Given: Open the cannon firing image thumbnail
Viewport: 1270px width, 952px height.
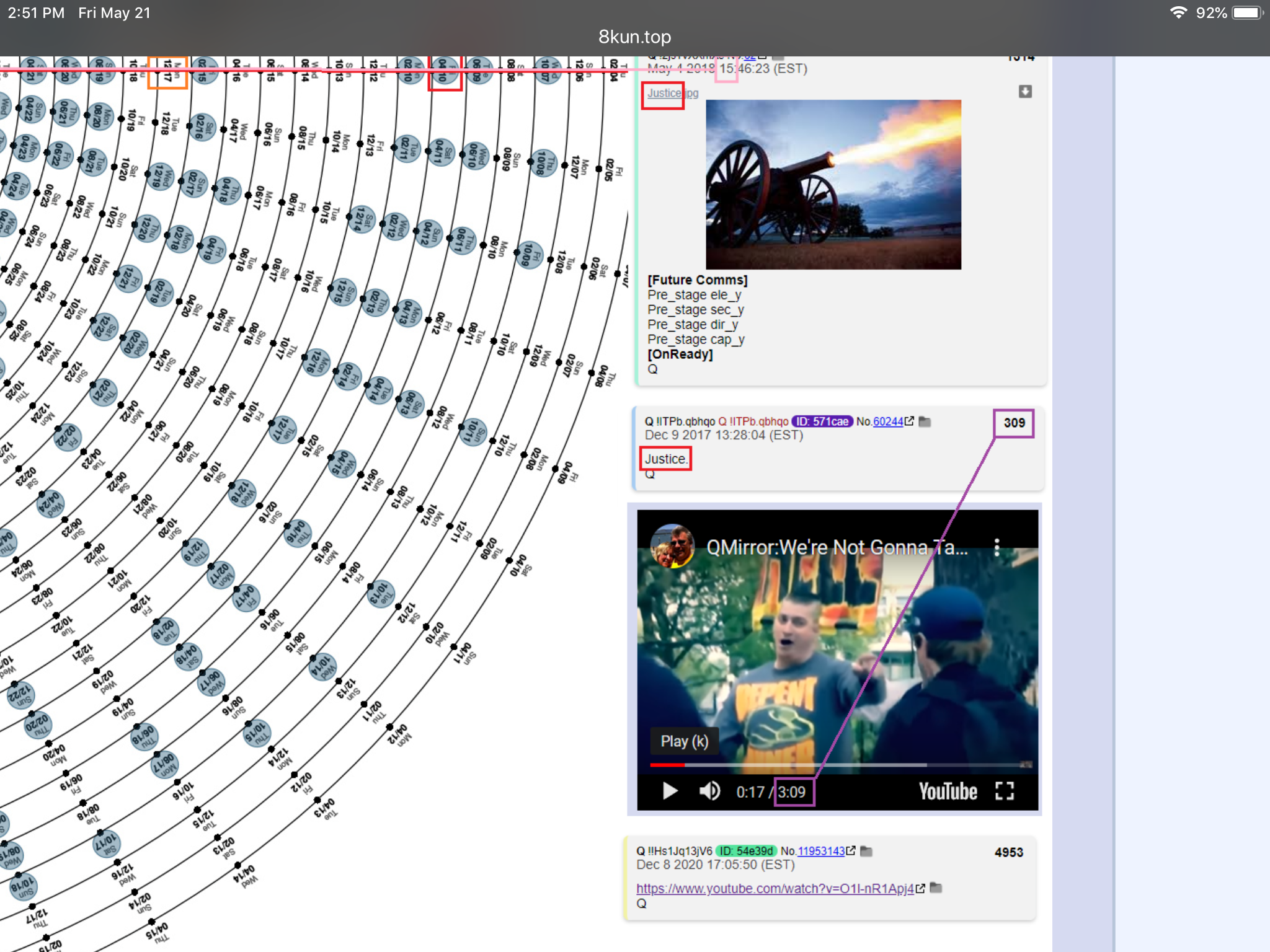Looking at the screenshot, I should 833,185.
